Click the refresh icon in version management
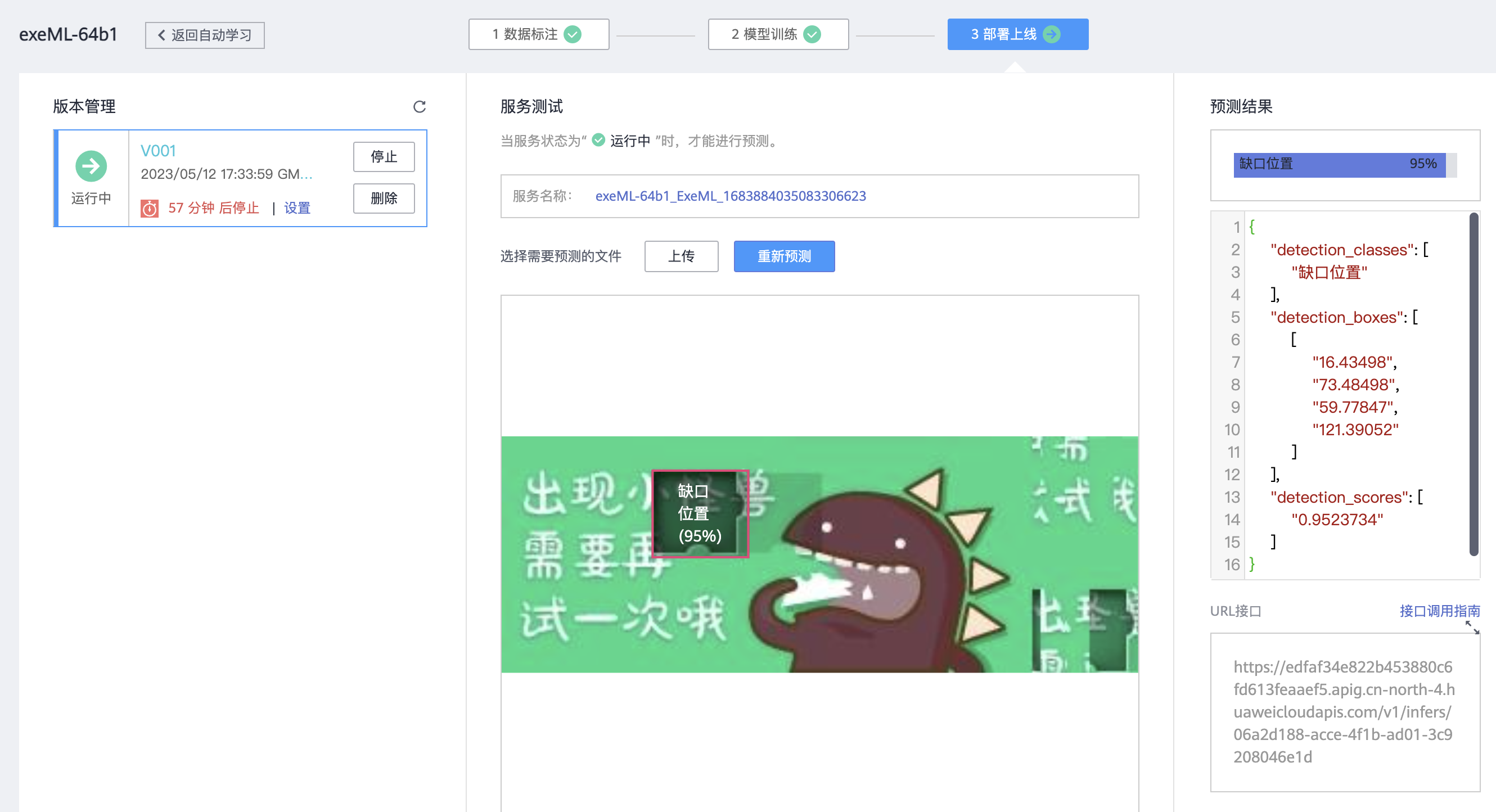This screenshot has width=1496, height=812. [x=420, y=106]
